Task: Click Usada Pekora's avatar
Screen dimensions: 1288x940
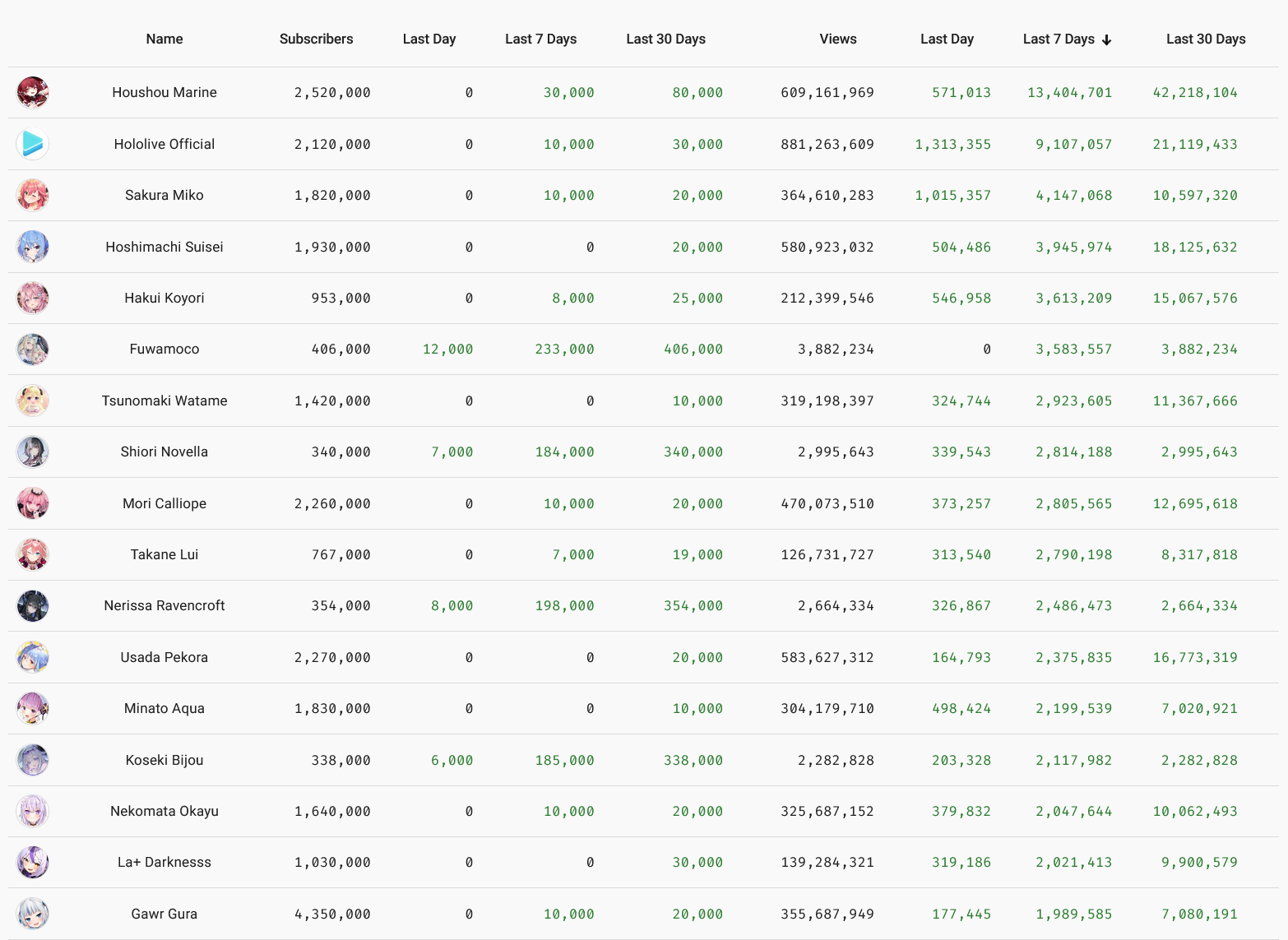Action: [x=33, y=657]
